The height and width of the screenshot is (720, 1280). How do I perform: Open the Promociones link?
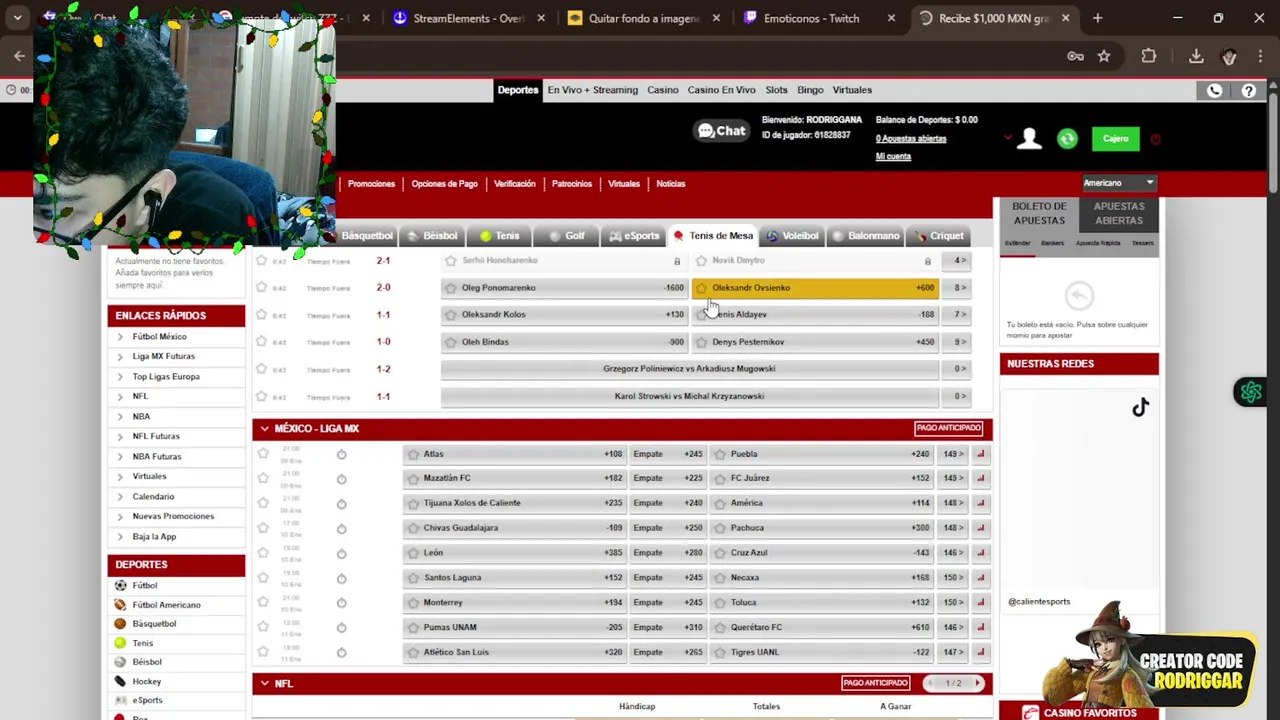click(x=371, y=184)
